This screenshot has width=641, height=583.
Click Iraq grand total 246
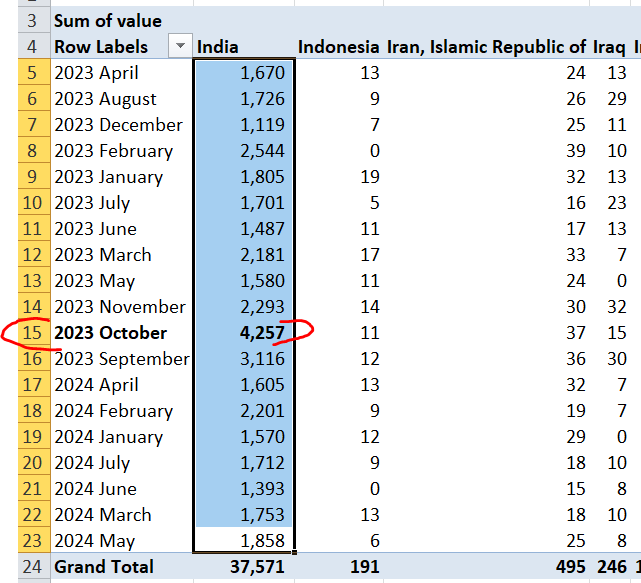[612, 567]
